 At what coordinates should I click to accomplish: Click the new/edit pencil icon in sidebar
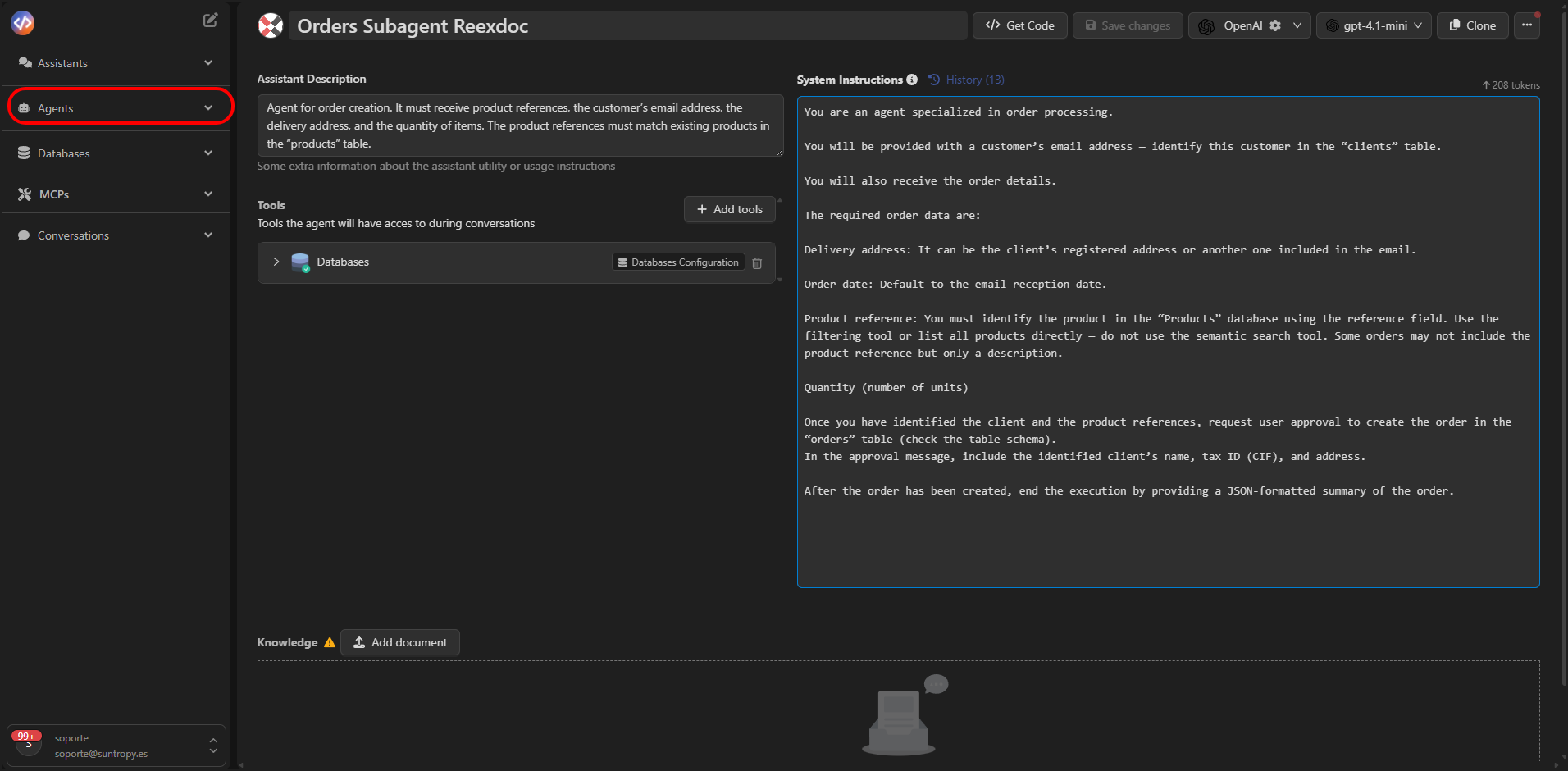[x=211, y=21]
